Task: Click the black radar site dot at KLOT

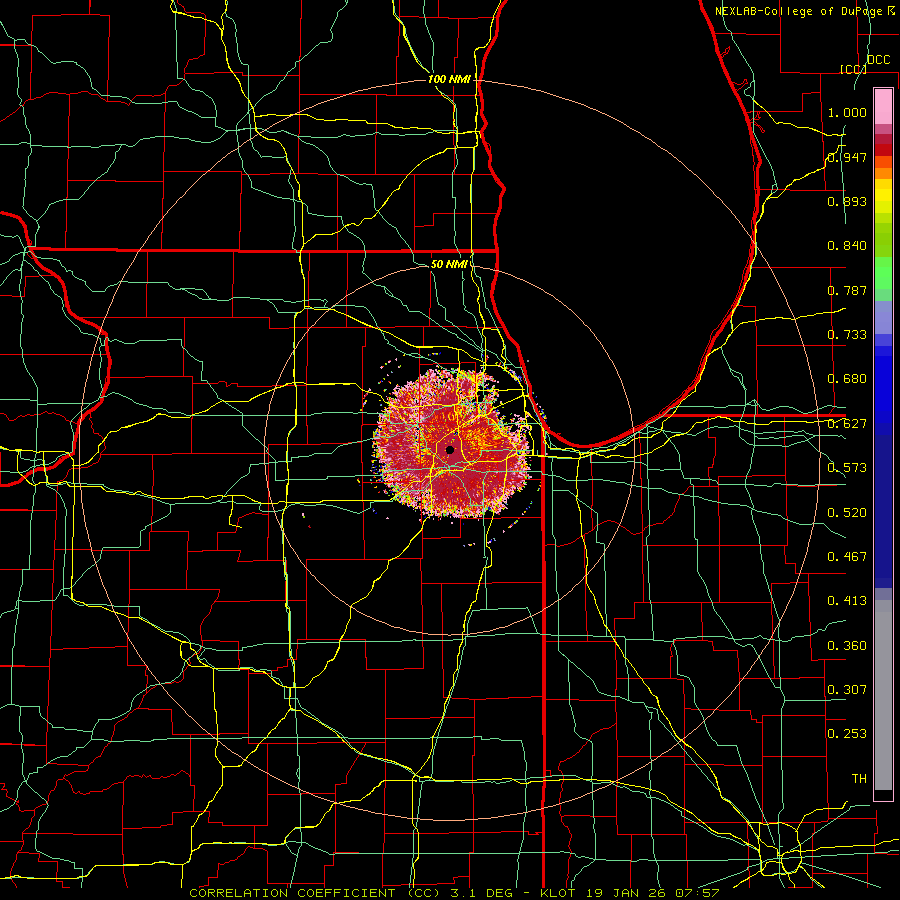Action: 450,450
